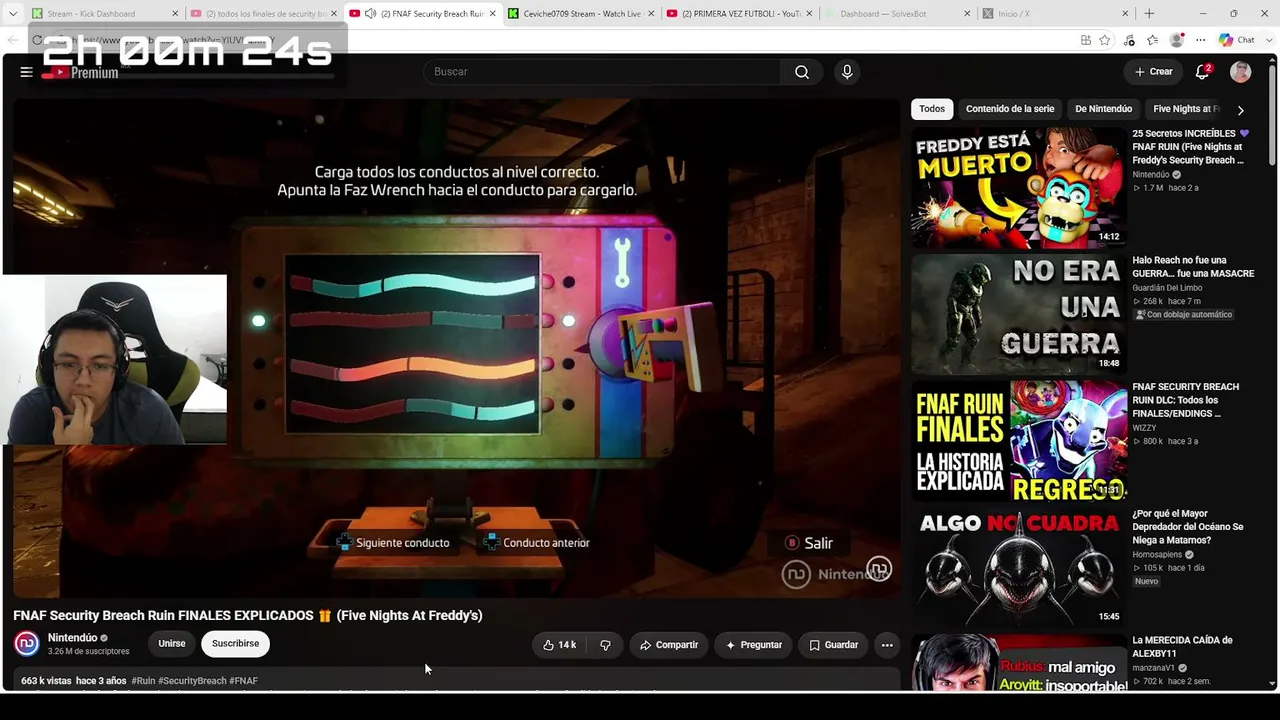Start voice search with the microphone

click(x=847, y=72)
